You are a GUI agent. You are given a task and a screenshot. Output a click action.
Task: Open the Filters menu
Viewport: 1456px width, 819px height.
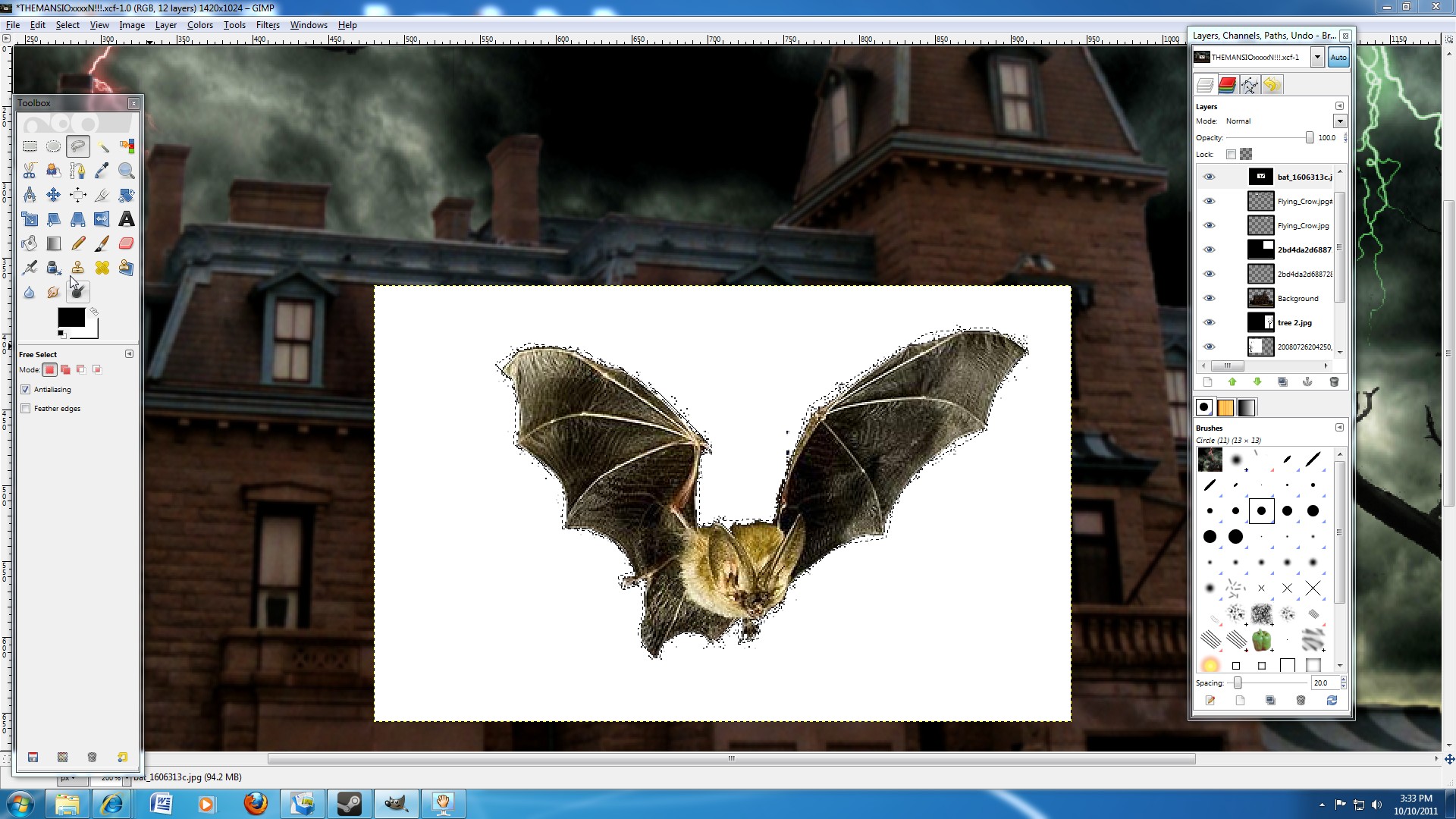268,25
